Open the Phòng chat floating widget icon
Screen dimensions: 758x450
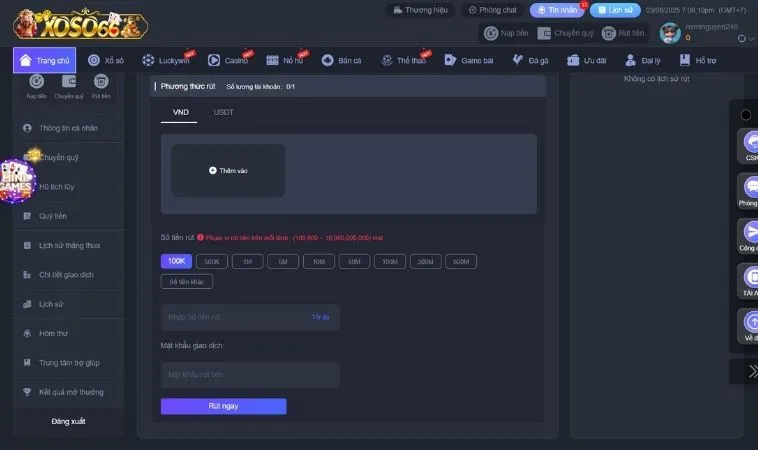(751, 188)
